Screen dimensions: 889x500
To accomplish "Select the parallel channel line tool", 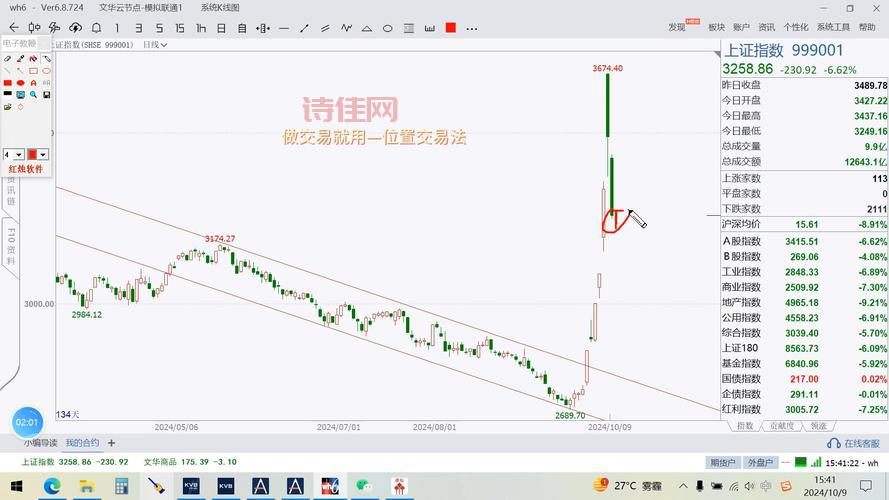I will [325, 28].
